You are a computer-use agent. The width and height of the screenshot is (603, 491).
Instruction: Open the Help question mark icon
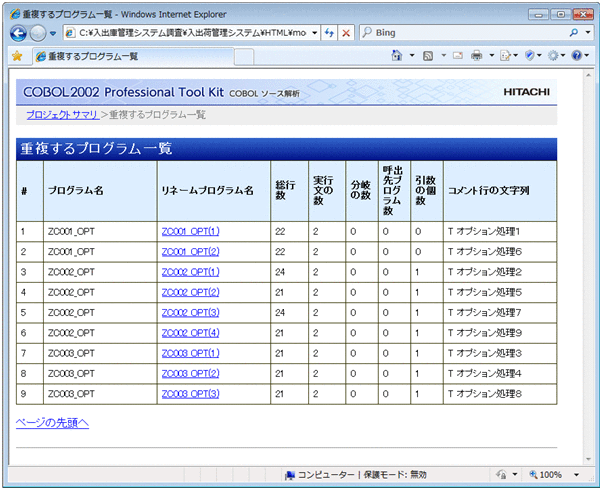[578, 56]
